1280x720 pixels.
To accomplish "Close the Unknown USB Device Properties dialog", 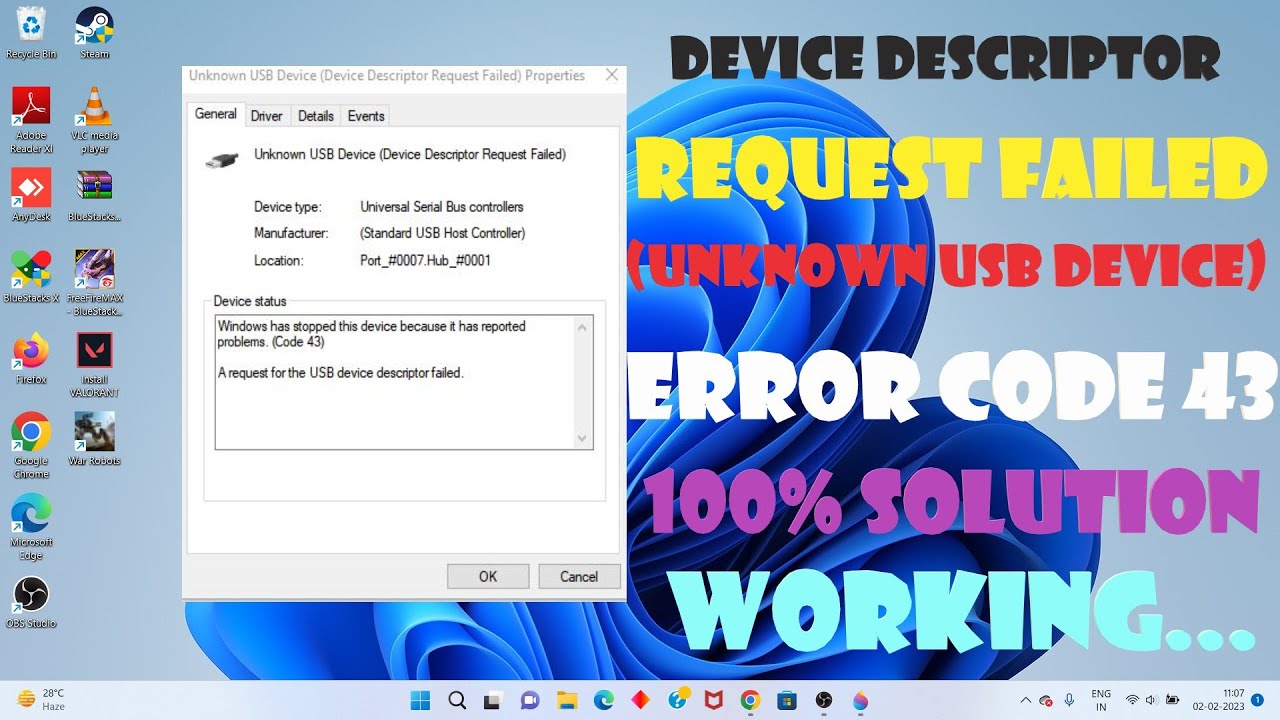I will [612, 75].
